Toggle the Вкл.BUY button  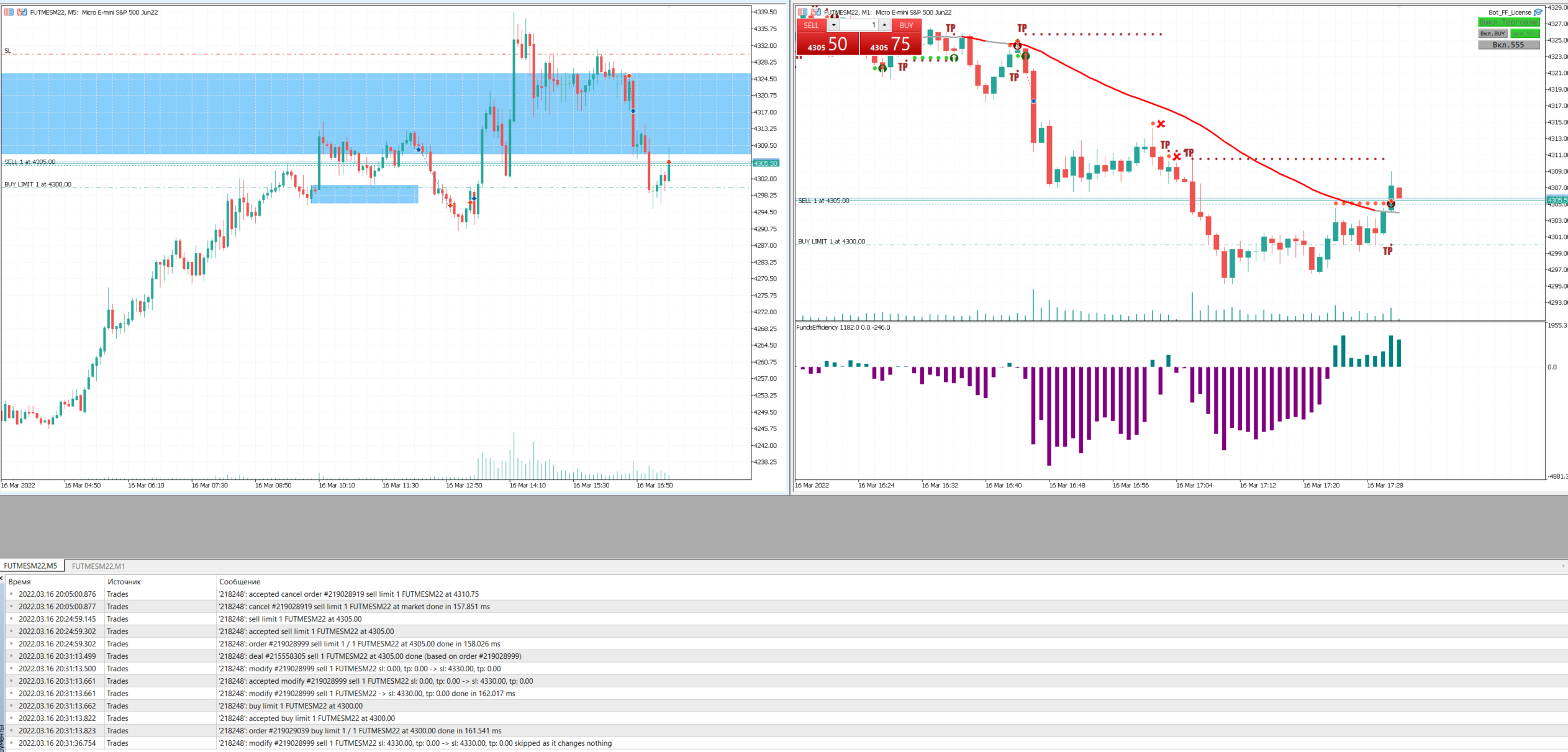[x=1492, y=34]
